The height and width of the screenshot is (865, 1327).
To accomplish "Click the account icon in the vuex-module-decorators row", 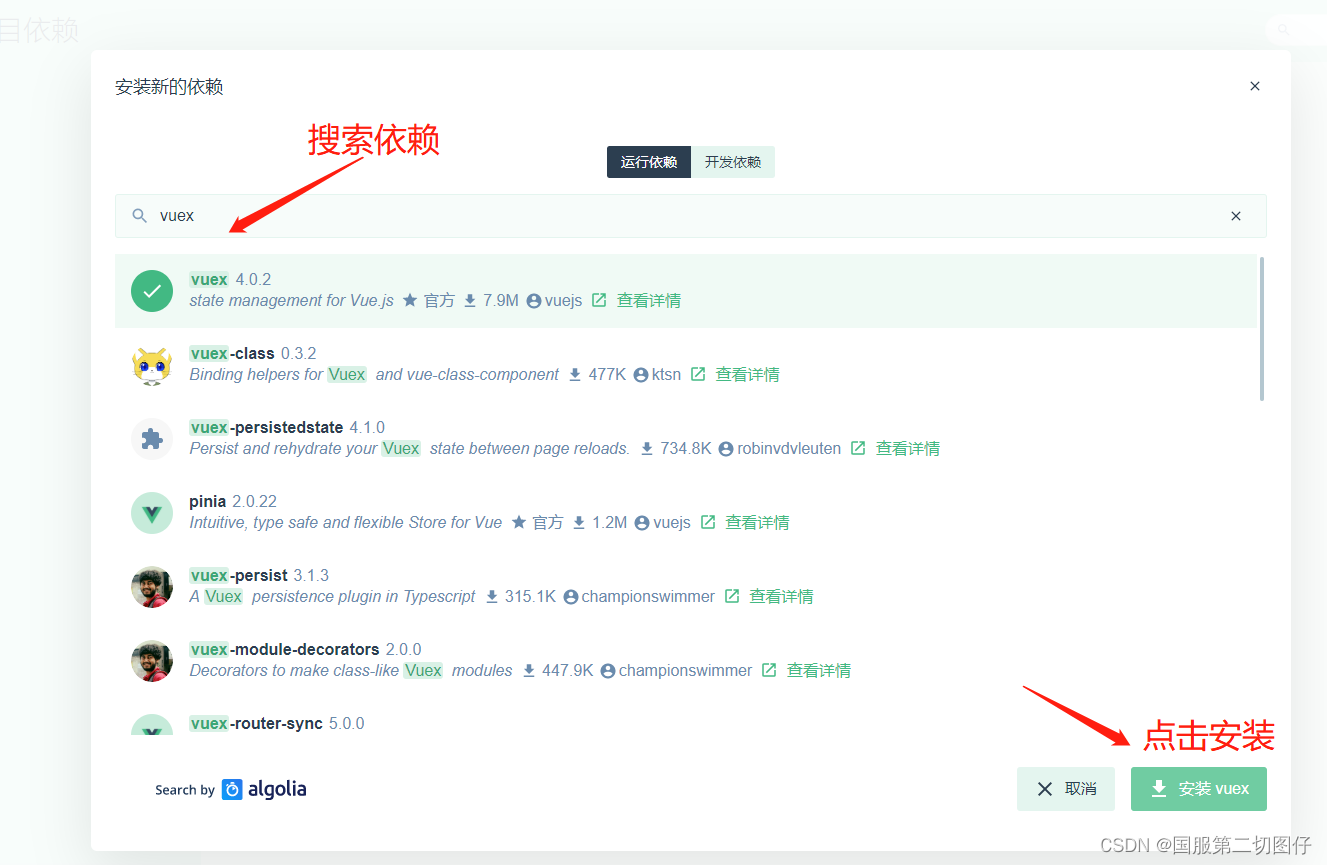I will (608, 670).
